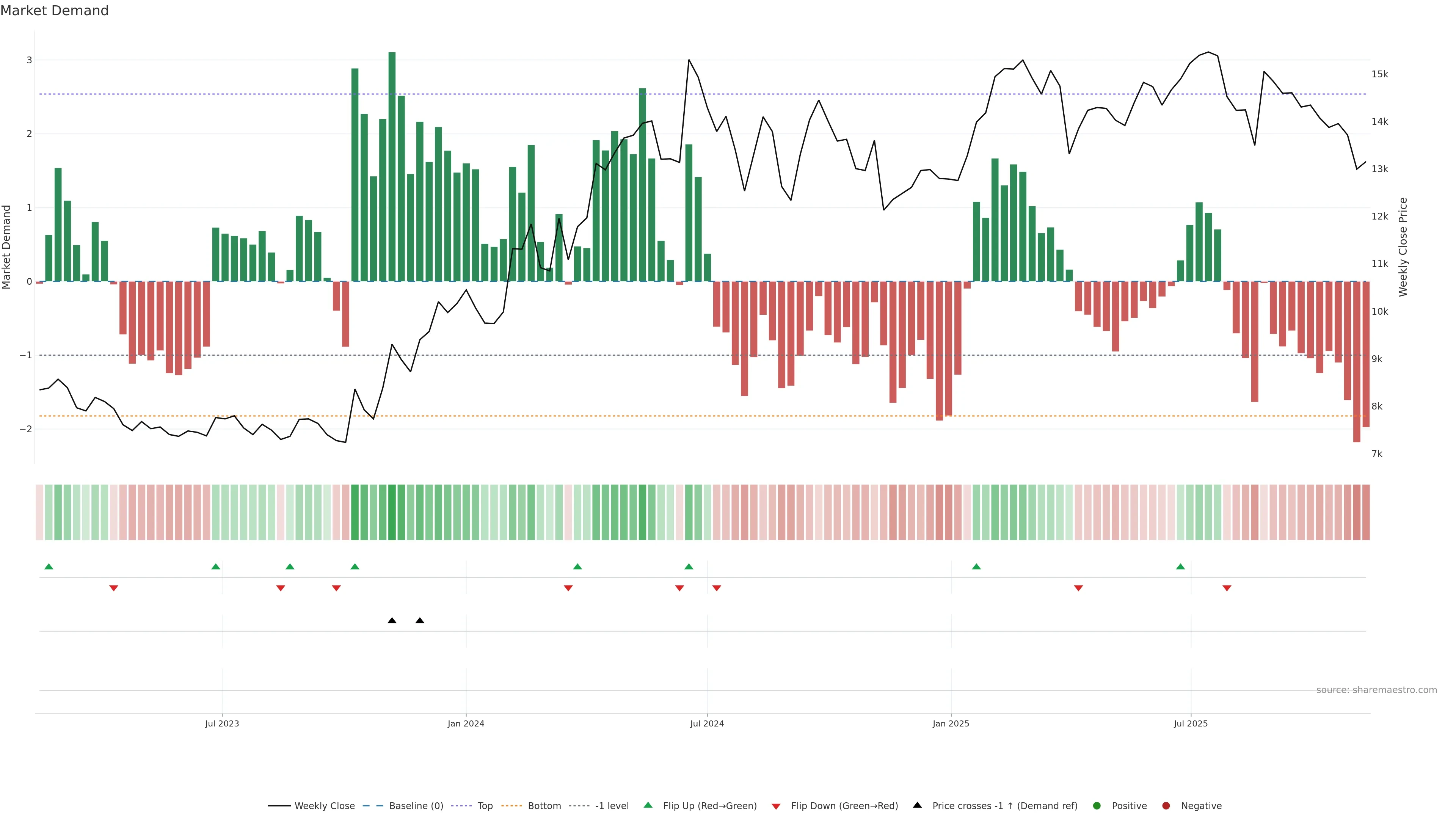The image size is (1456, 819).
Task: Click the darkest green heatmap cell
Action: coord(392,512)
